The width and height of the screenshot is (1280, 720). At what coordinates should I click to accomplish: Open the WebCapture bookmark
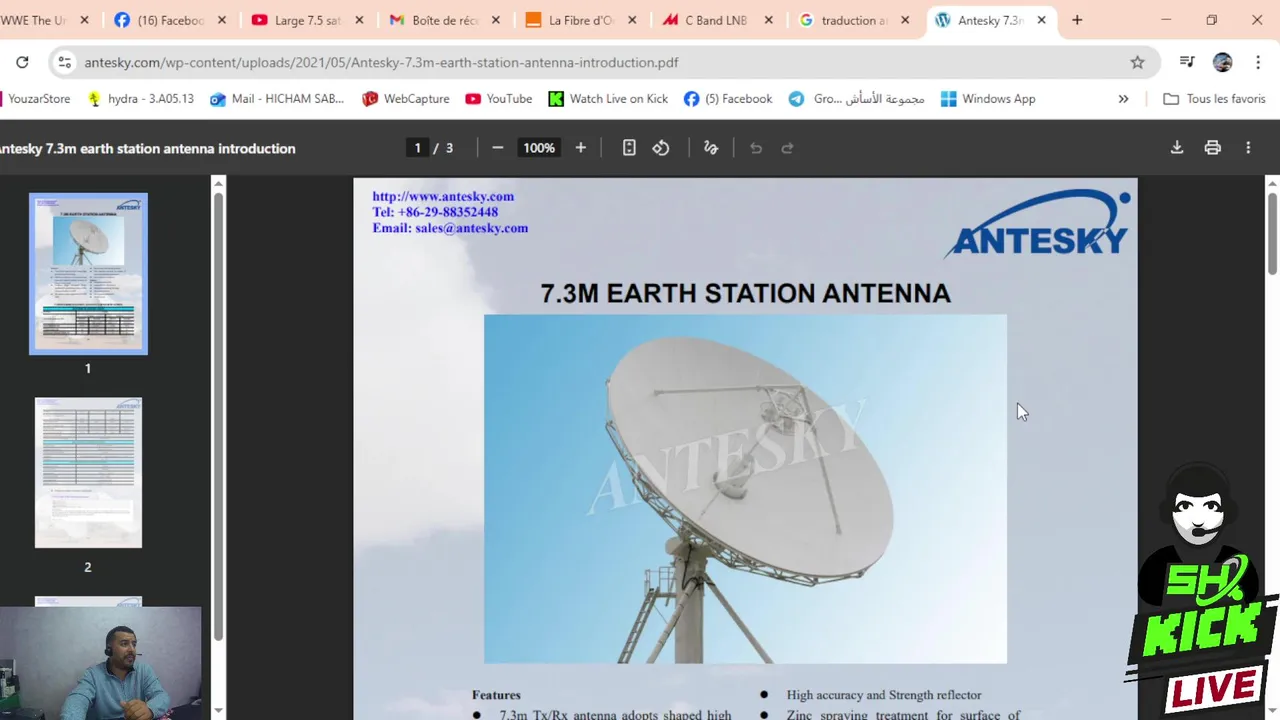(406, 99)
